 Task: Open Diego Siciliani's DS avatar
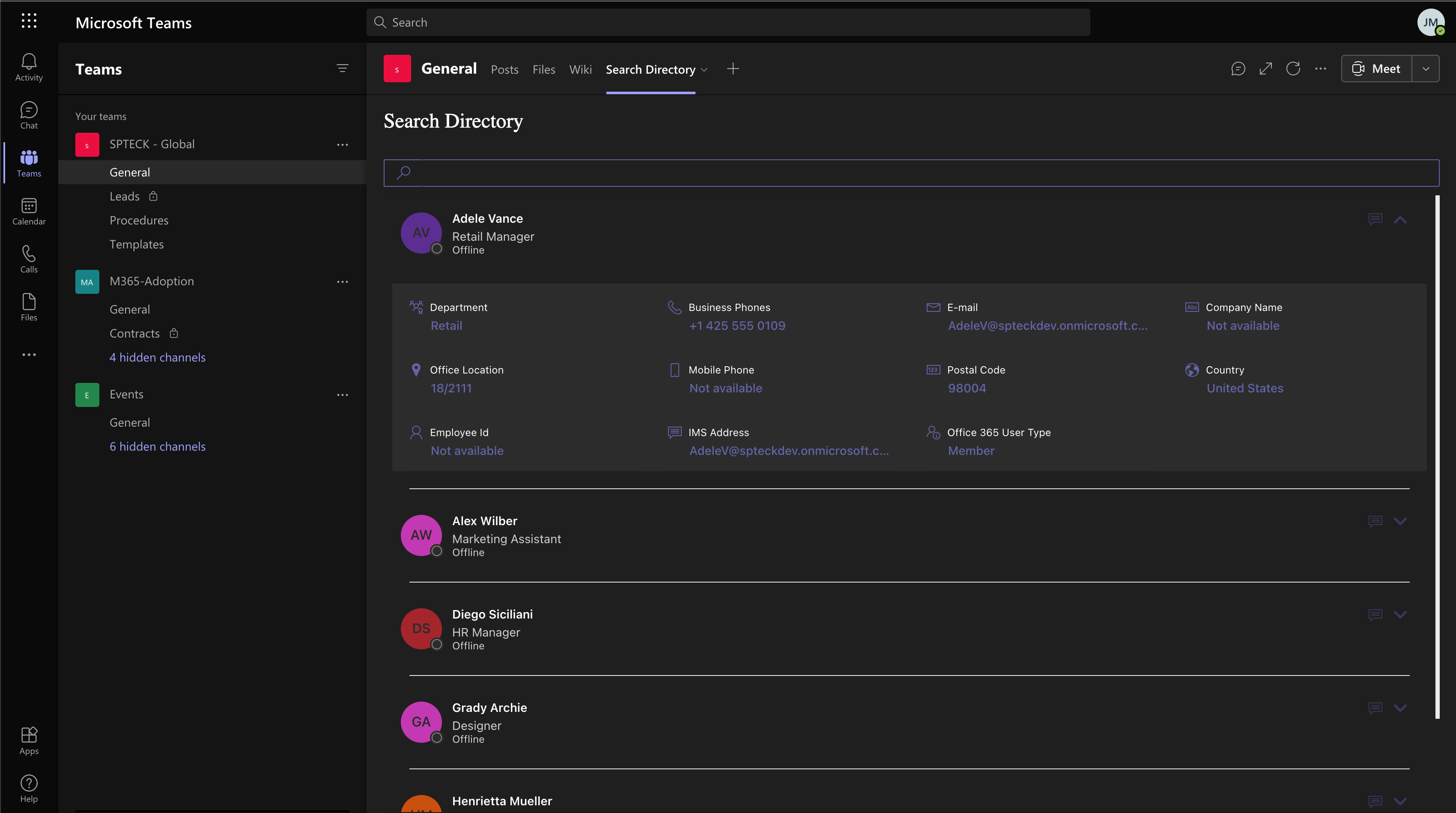click(421, 629)
